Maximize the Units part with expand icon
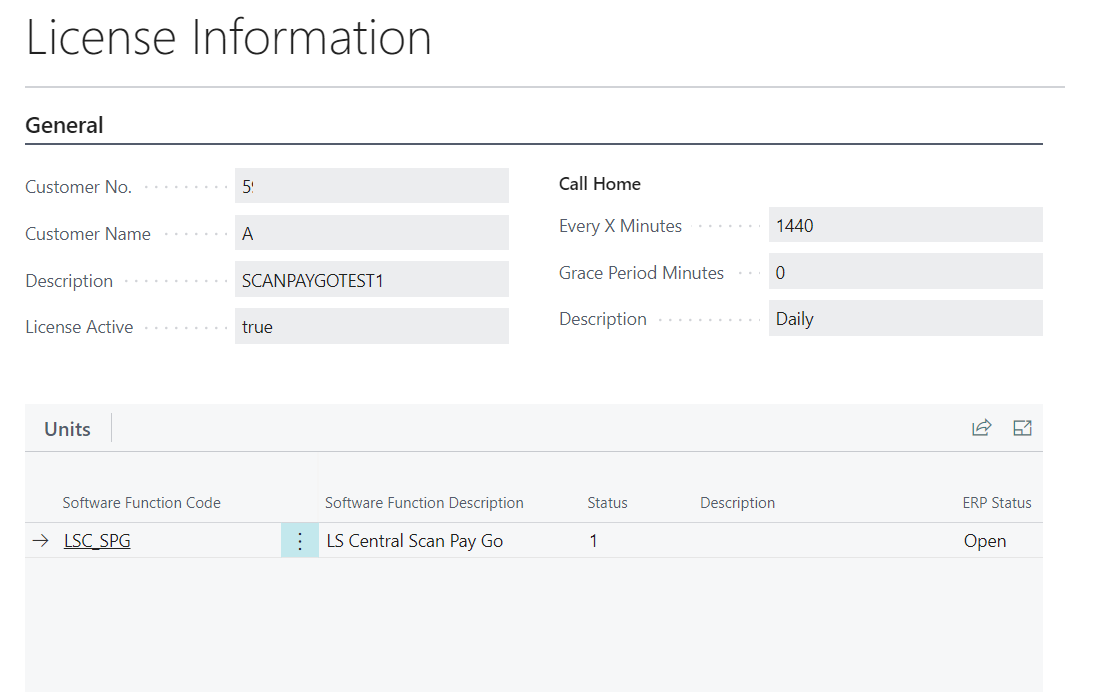1099x692 pixels. (1022, 428)
